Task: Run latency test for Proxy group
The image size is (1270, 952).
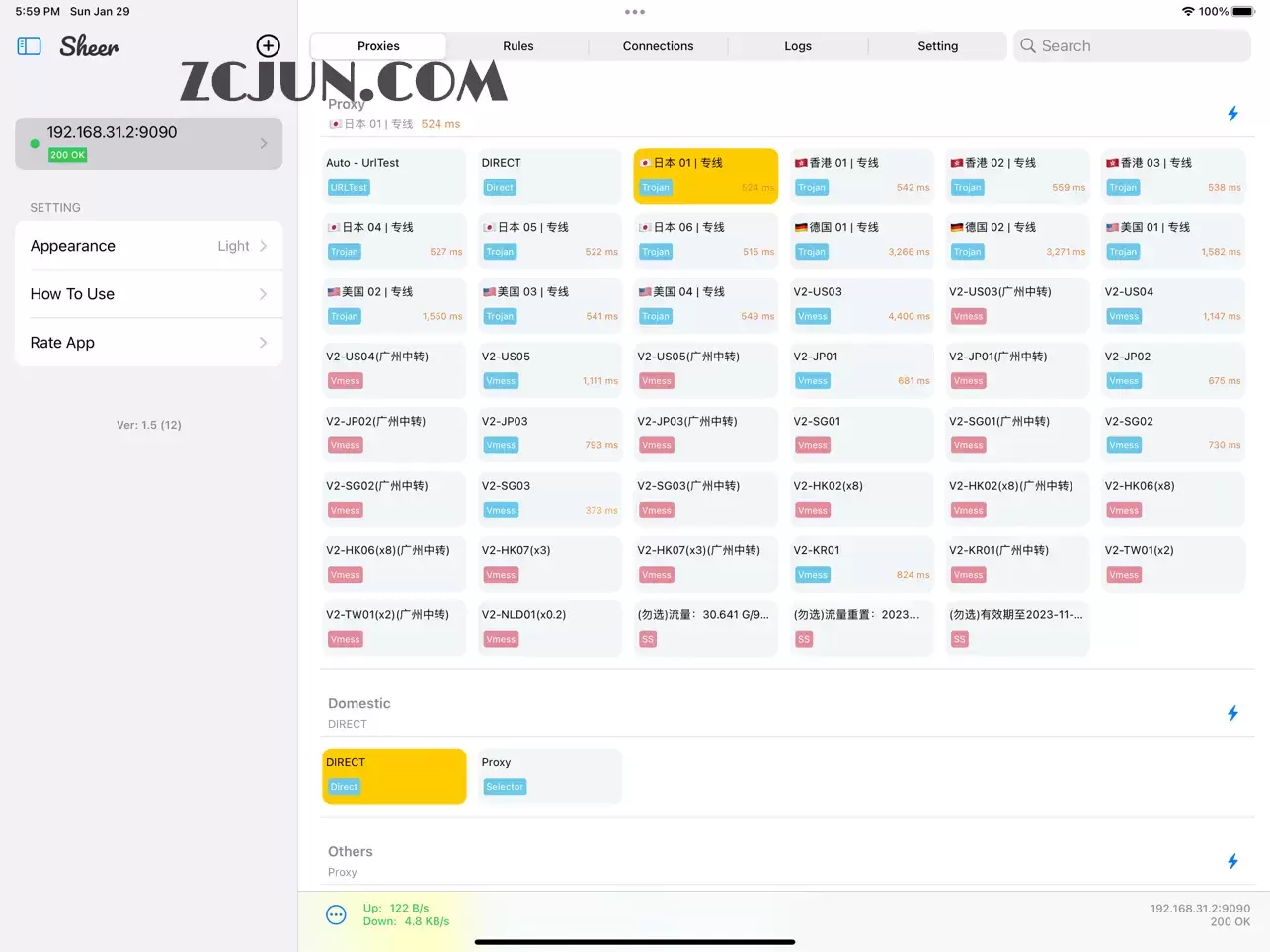Action: (1232, 114)
